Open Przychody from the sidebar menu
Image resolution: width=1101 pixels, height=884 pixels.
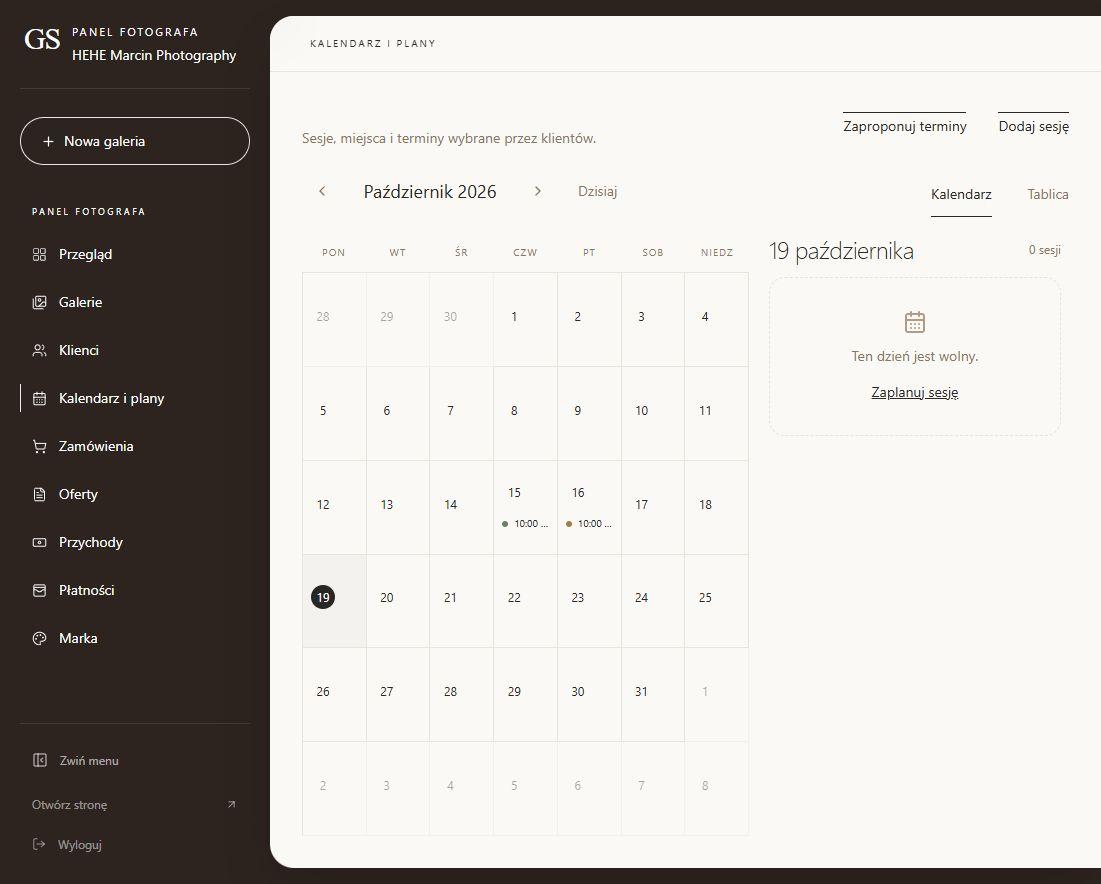tap(135, 543)
